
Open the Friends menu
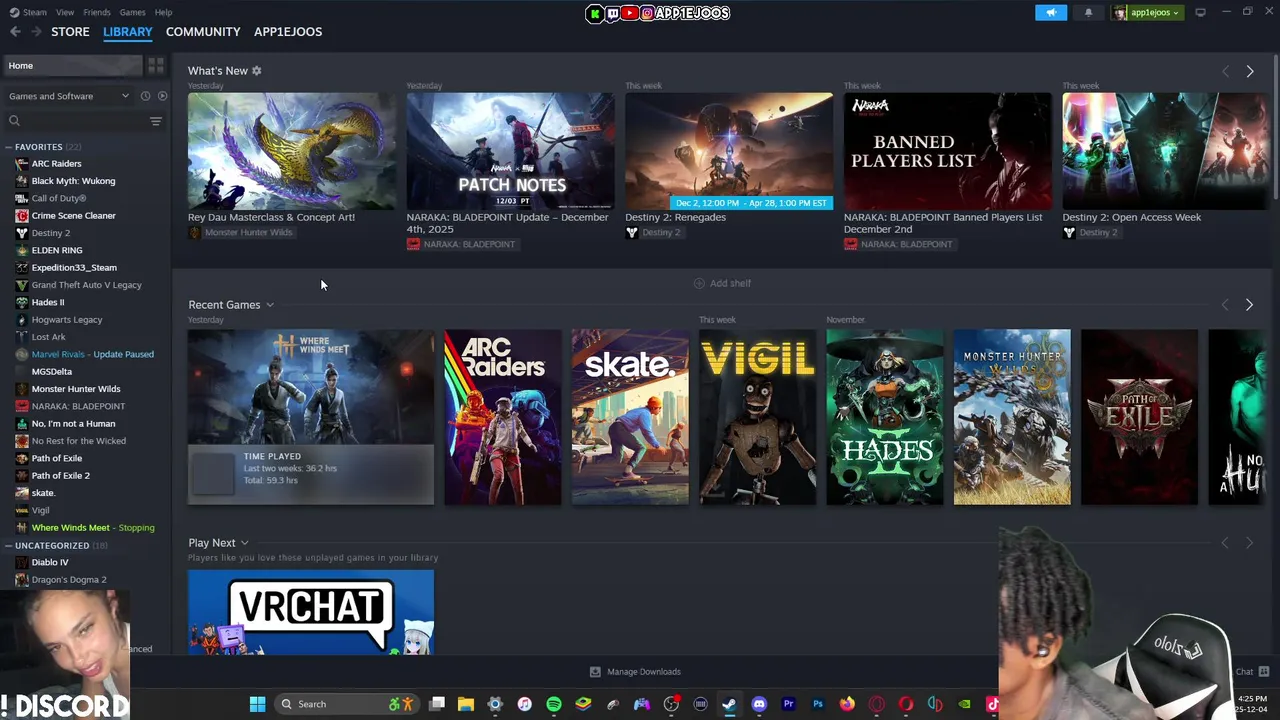click(x=97, y=12)
